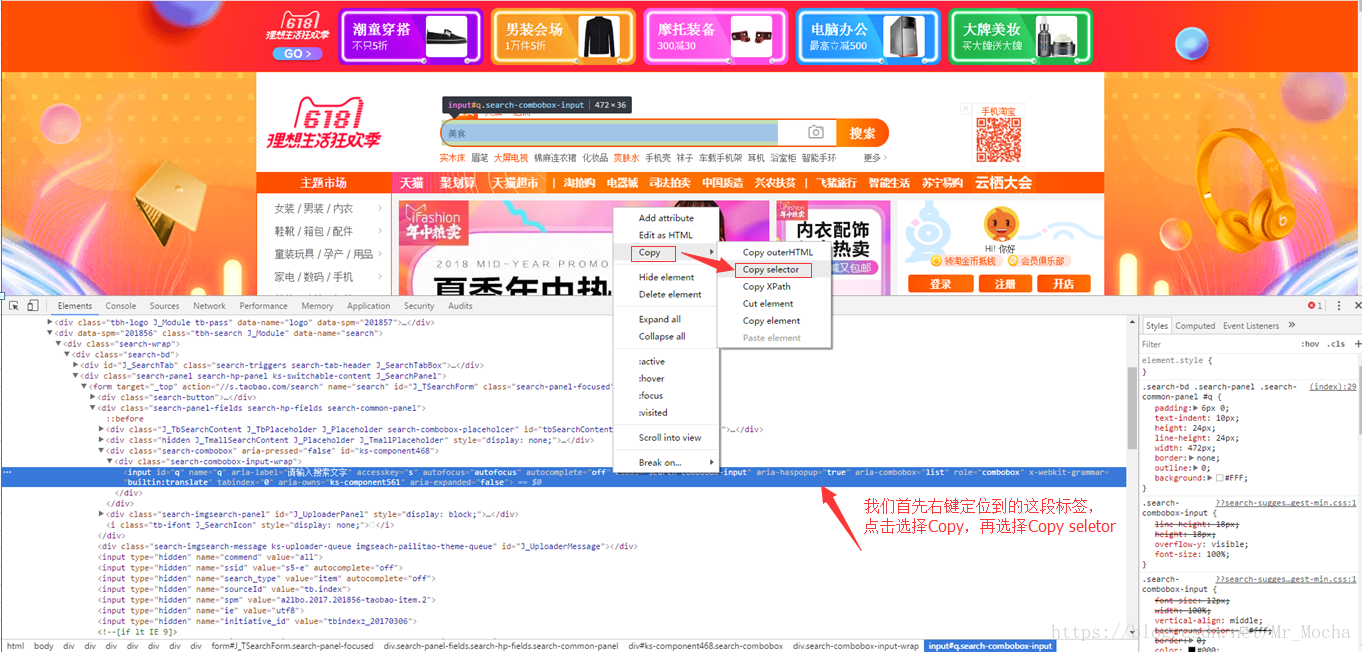Select input#q.search-combobox-input breadcrumb
The width and height of the screenshot is (1362, 652).
[x=990, y=646]
